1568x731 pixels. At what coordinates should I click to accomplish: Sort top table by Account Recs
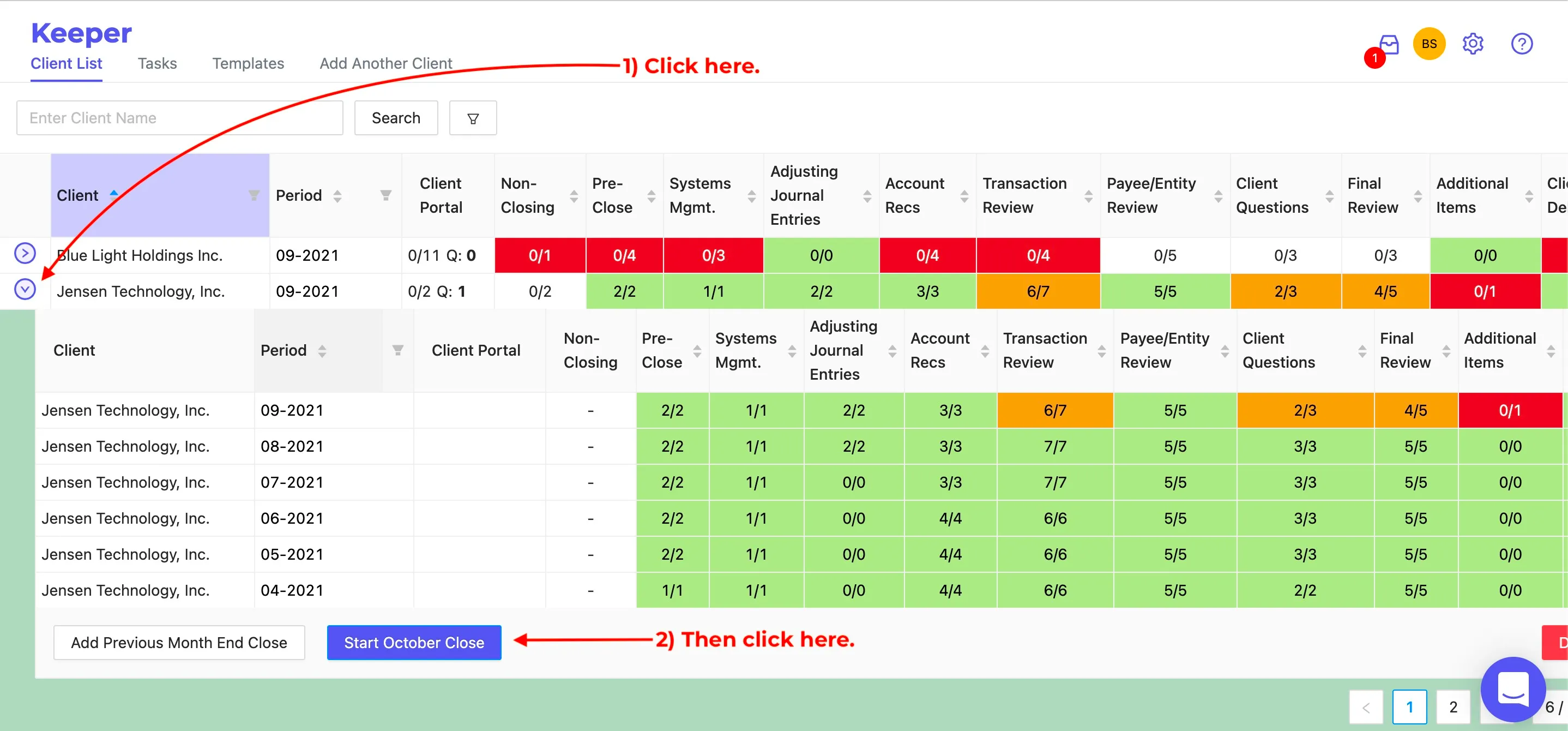[964, 196]
